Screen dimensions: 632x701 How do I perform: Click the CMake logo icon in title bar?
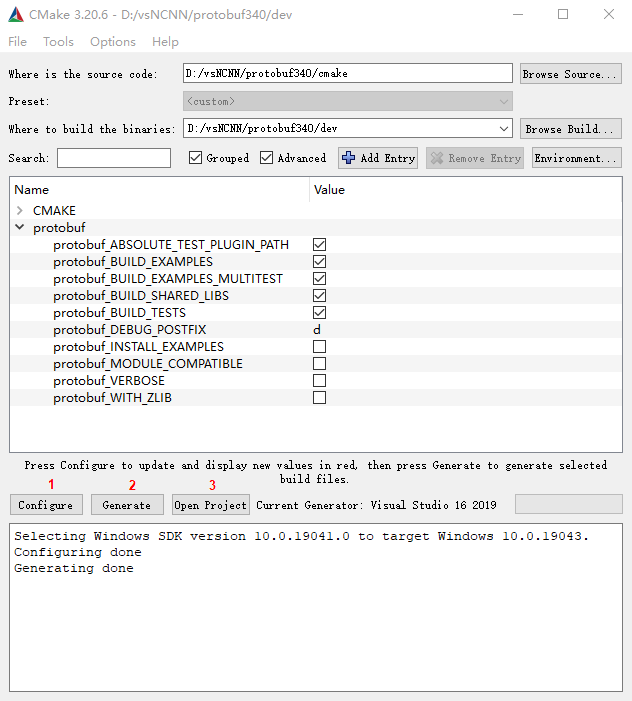pos(16,15)
